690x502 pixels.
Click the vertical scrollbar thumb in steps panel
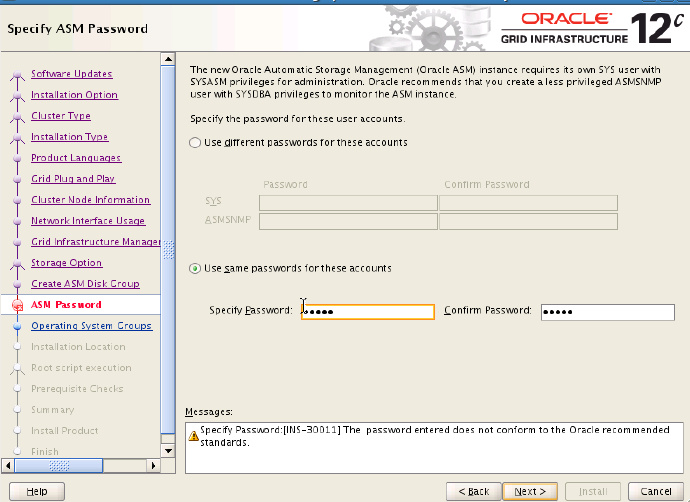(x=168, y=250)
